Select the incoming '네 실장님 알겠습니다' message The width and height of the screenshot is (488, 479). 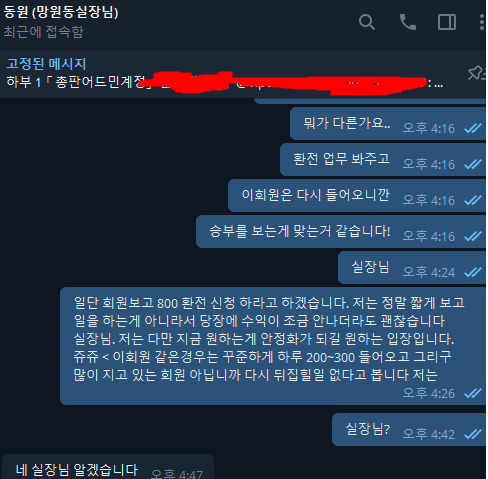108,467
